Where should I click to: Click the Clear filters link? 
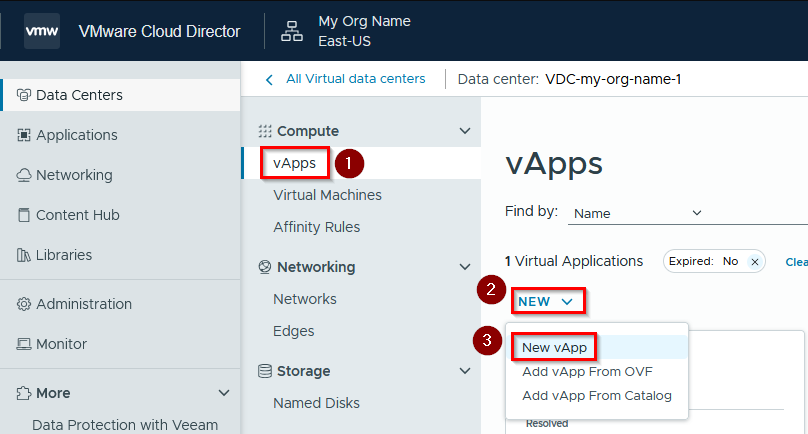click(796, 262)
